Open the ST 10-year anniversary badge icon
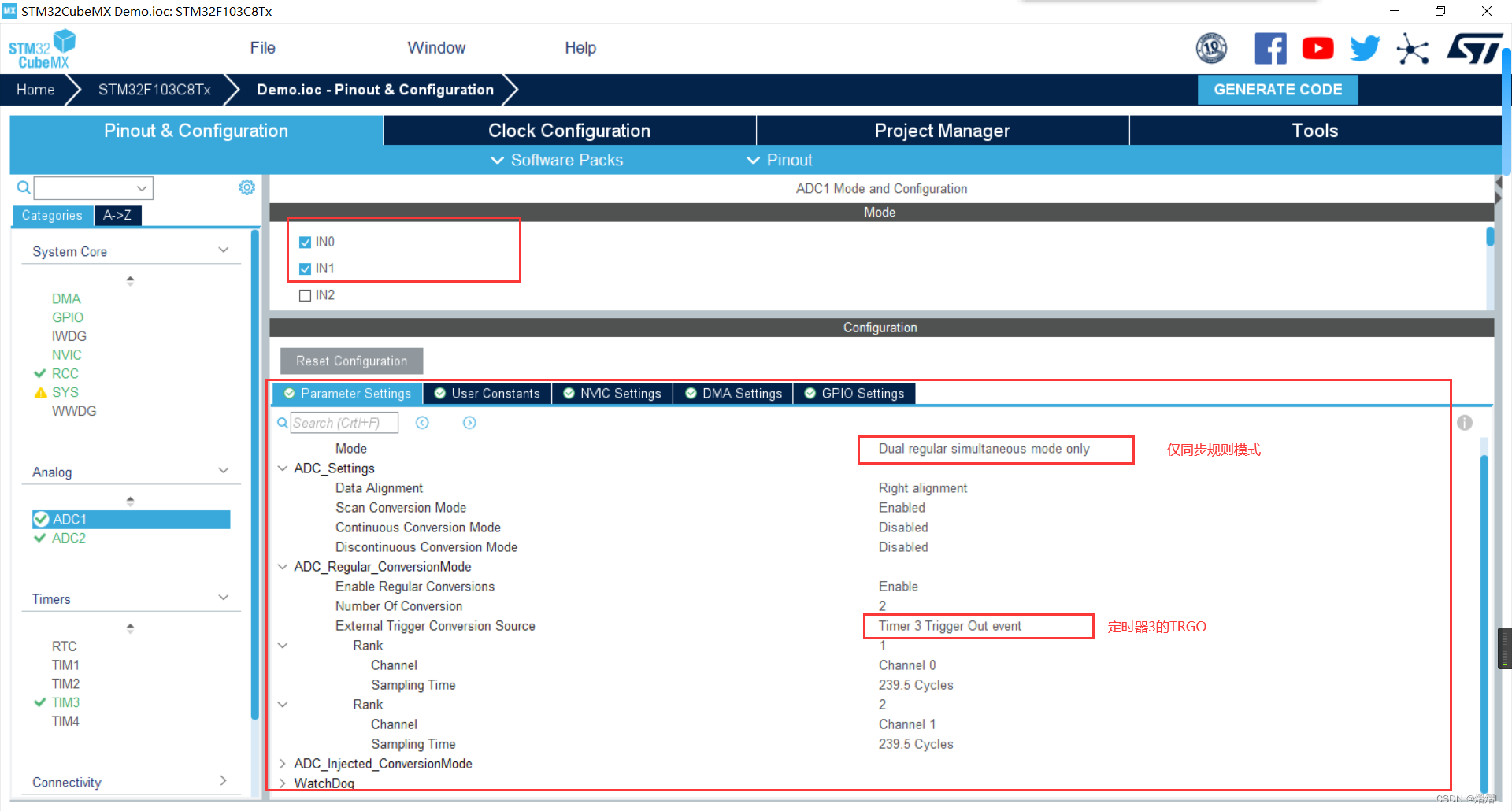This screenshot has height=811, width=1512. point(1211,49)
